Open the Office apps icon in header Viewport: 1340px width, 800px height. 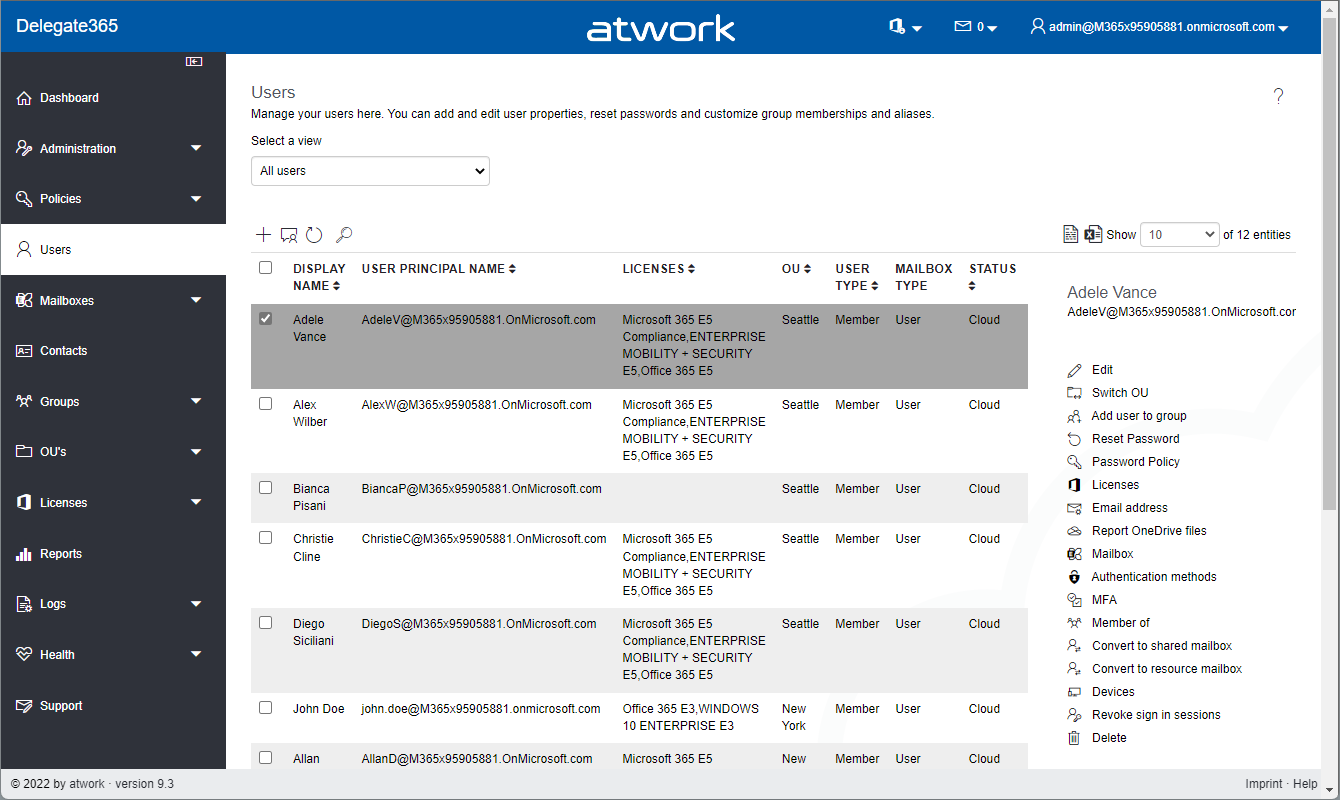click(x=904, y=27)
